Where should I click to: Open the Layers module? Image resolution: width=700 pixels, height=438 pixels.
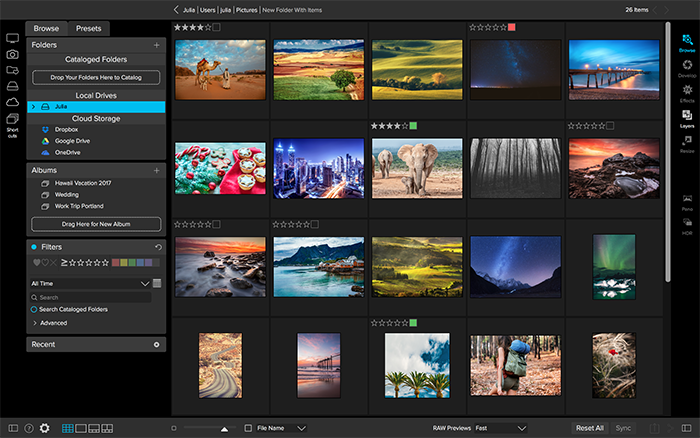(687, 118)
